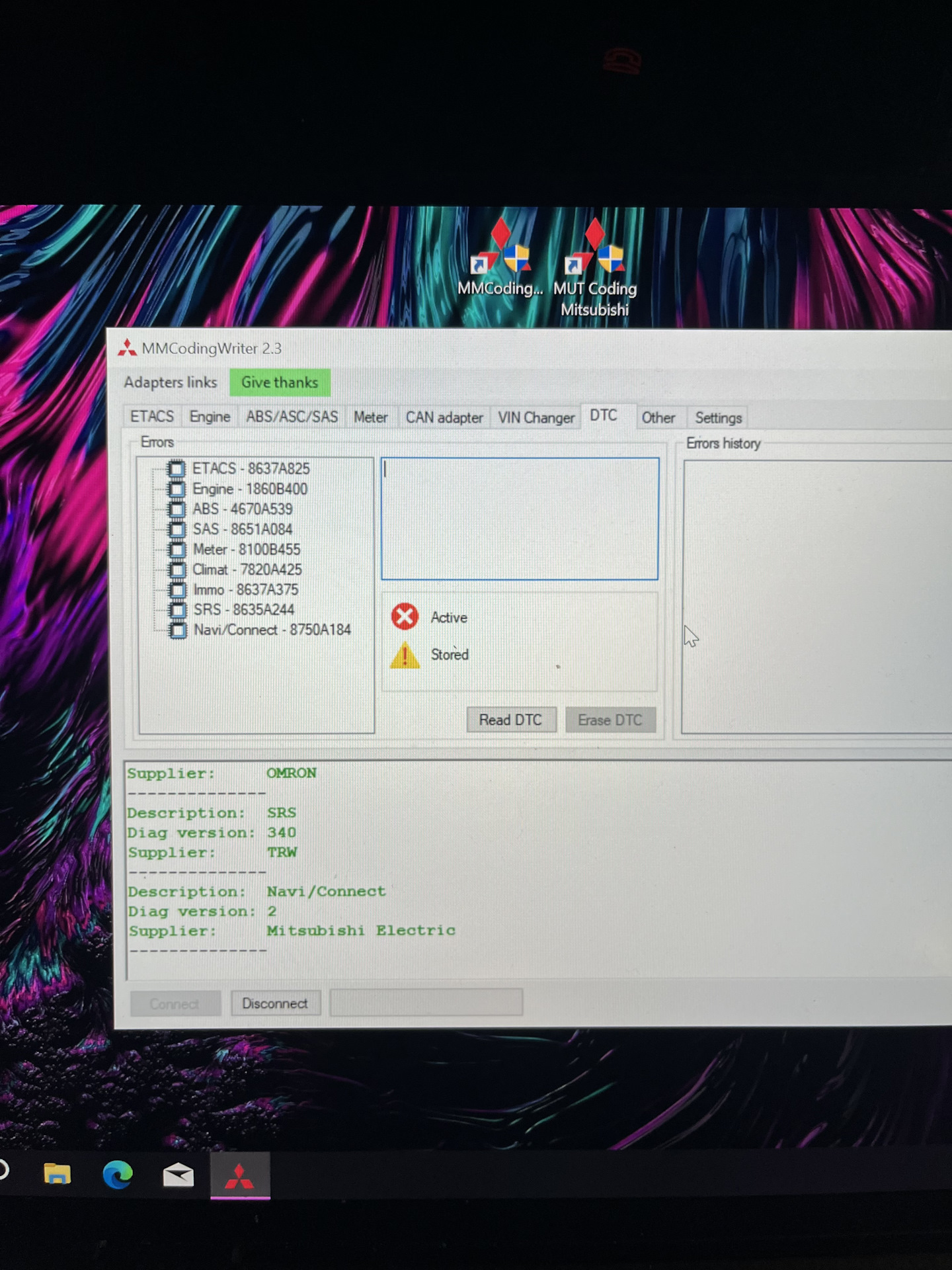The height and width of the screenshot is (1270, 952).
Task: Click the SRS module chip icon
Action: [177, 610]
